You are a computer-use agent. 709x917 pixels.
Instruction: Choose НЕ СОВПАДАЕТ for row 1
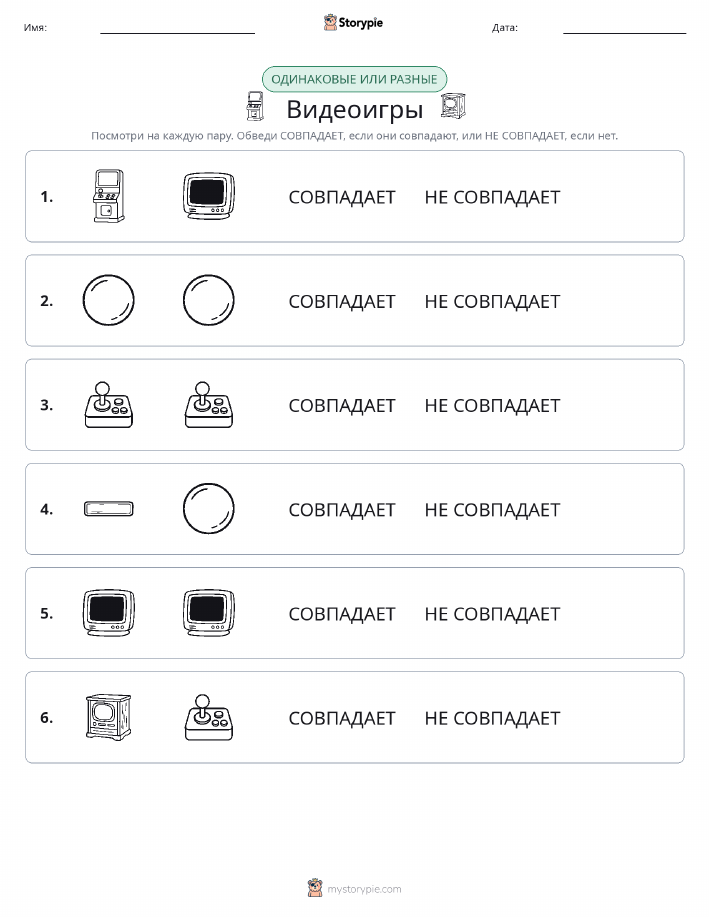click(492, 197)
